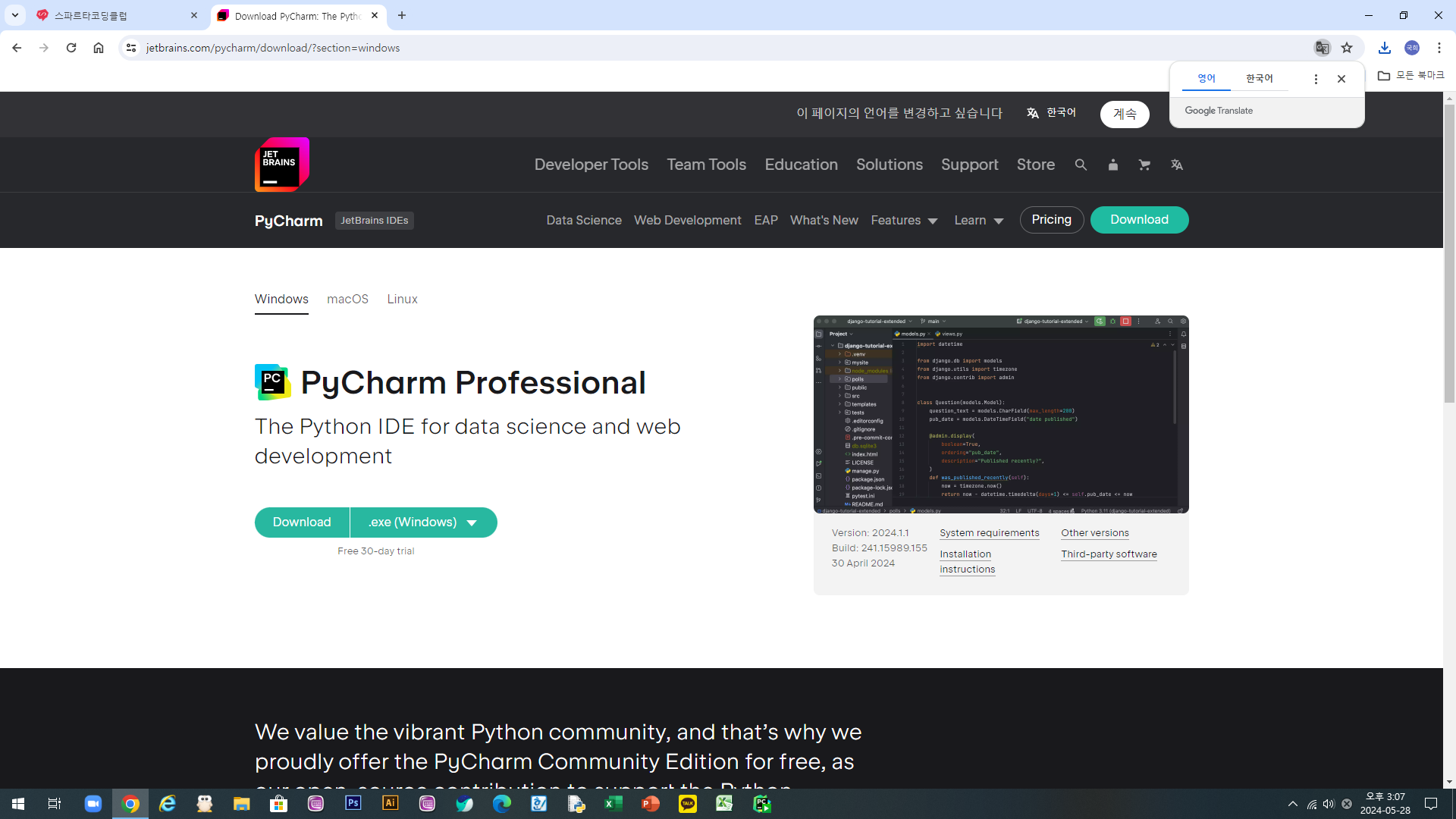This screenshot has width=1456, height=819.
Task: Open the EAP link
Action: tap(766, 221)
